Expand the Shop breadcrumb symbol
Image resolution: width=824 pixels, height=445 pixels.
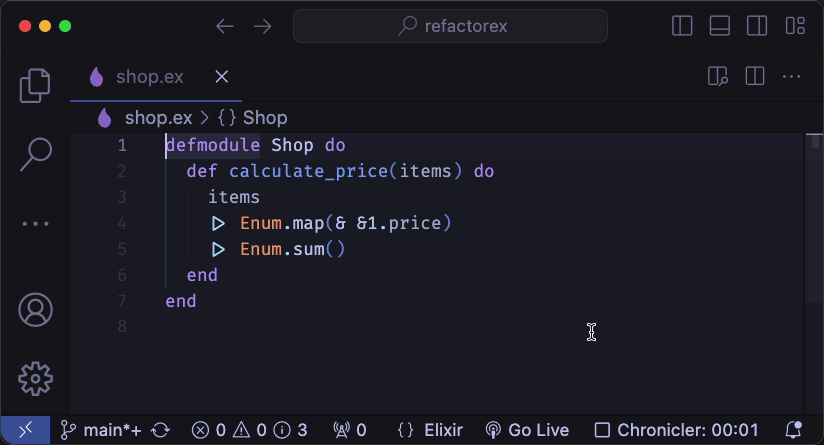(264, 118)
